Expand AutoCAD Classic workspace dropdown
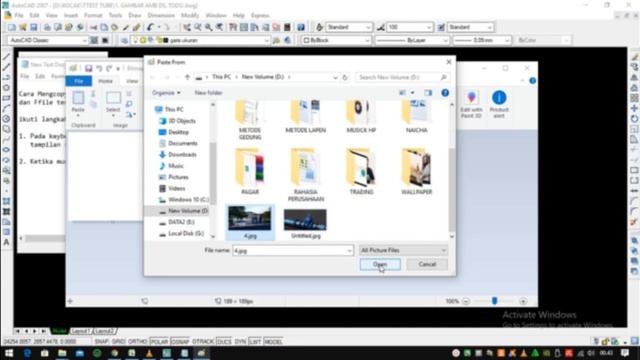 pyautogui.click(x=84, y=40)
